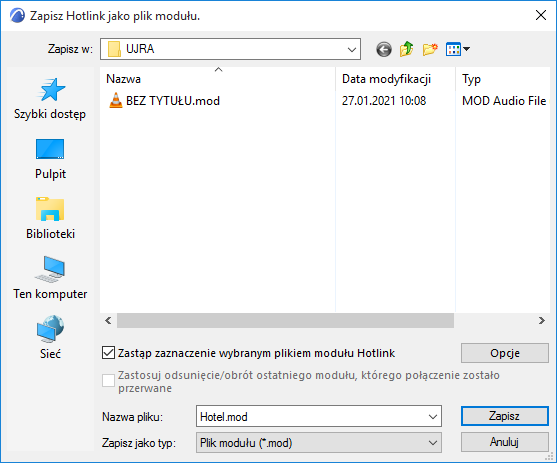This screenshot has height=463, width=557.
Task: Go up one folder level
Action: (x=406, y=49)
